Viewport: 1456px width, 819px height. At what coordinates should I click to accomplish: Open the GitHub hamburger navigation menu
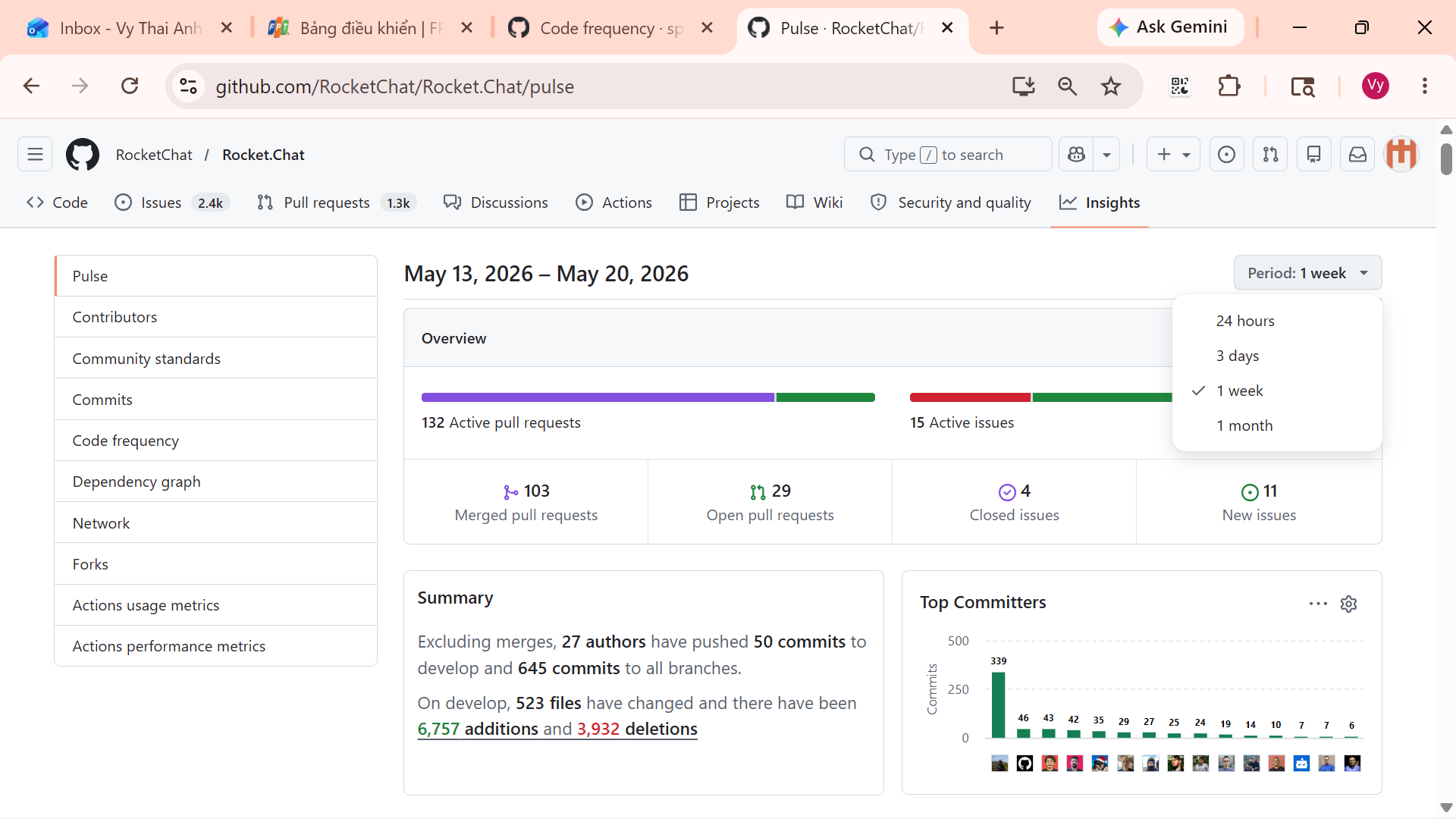click(x=35, y=155)
